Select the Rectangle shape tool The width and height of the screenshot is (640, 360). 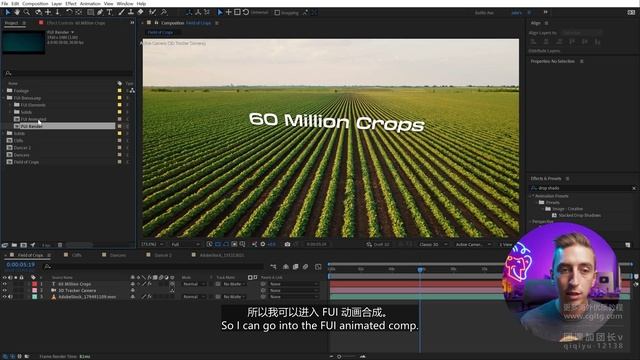[x=91, y=13]
